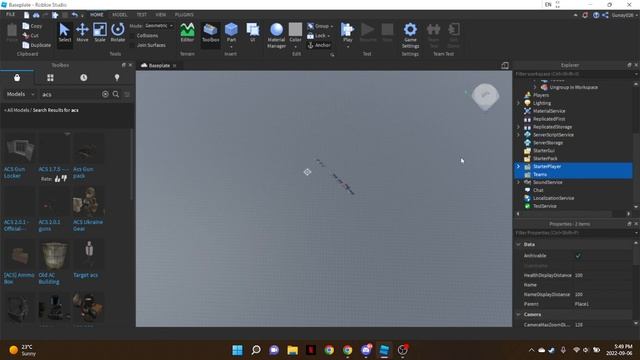Collapse the Camera properties section

[x=518, y=315]
